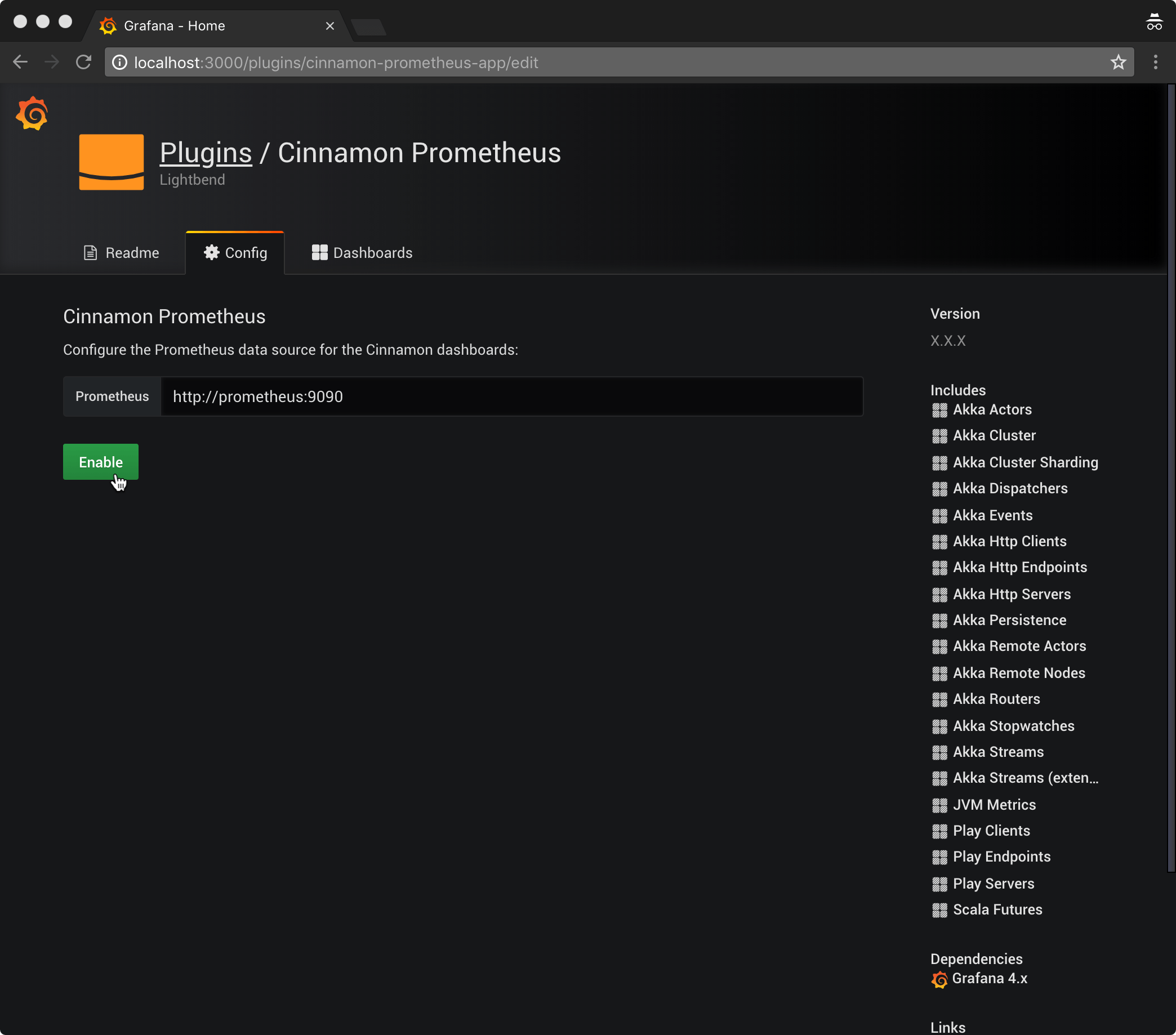Select Akka Events in Includes list
1176x1035 pixels.
[992, 515]
